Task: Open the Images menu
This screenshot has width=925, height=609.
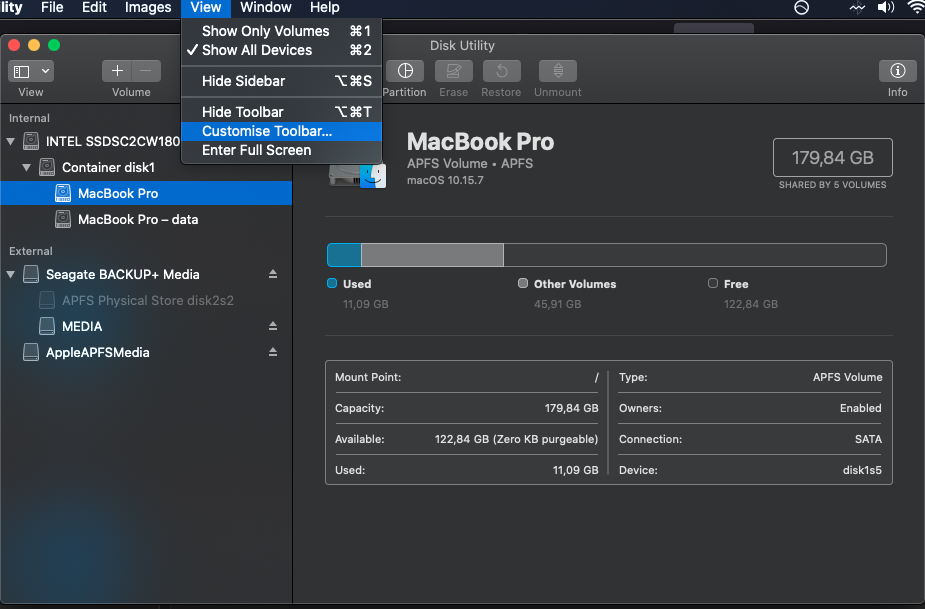Action: (x=148, y=8)
